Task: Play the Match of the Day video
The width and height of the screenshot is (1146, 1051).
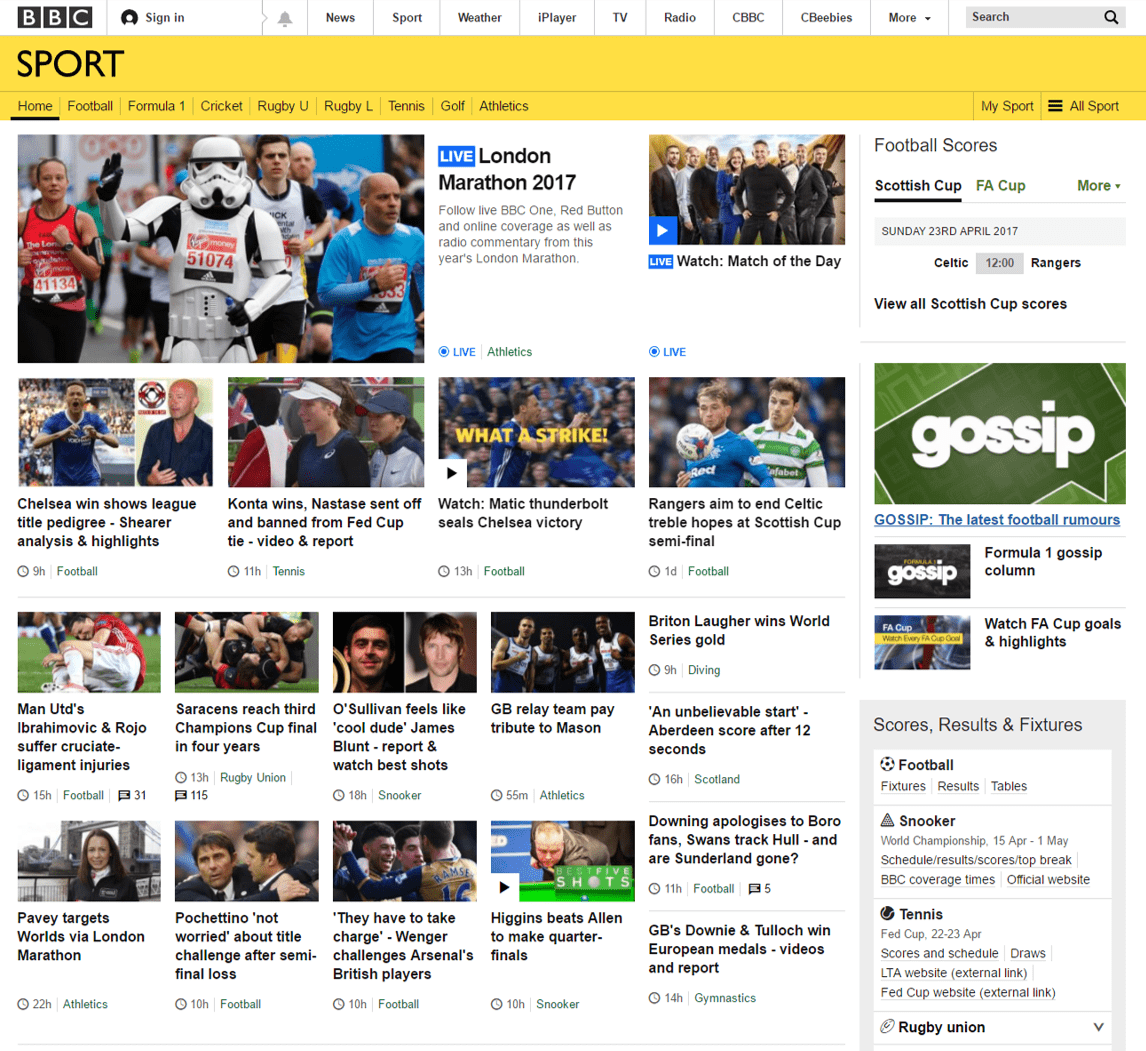Action: pyautogui.click(x=662, y=230)
